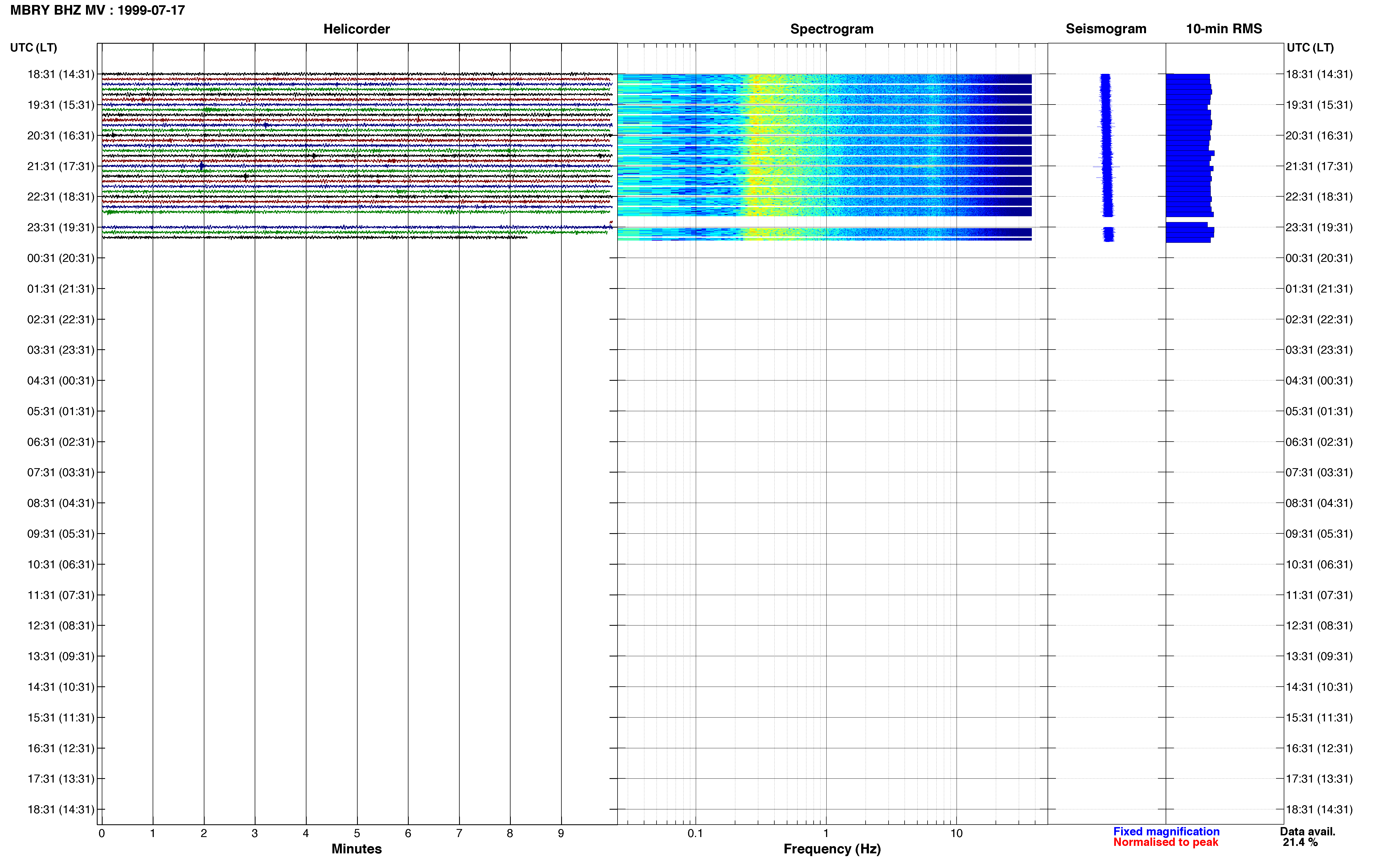Click the '21.4 %' data availability value
This screenshot has height=868, width=1388.
1300,842
